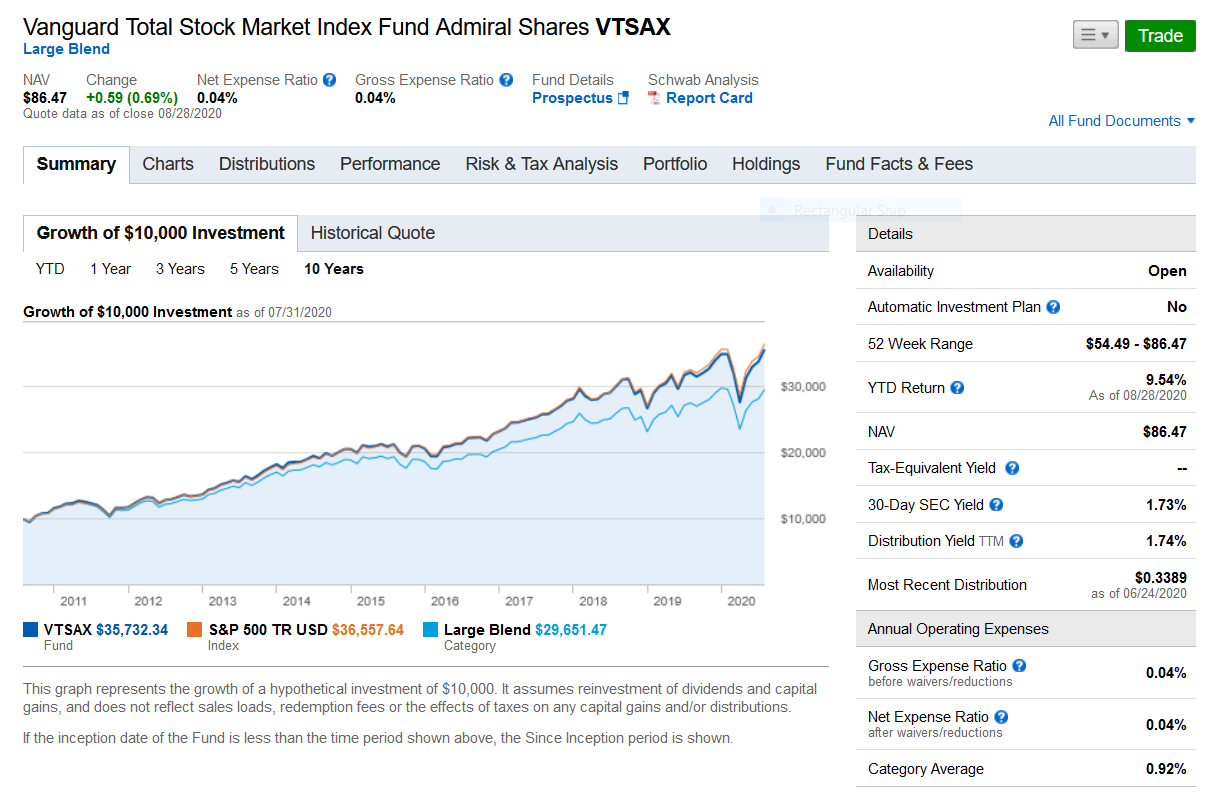Image resolution: width=1229 pixels, height=800 pixels.
Task: Click the $30,000 chart axis label
Action: point(803,387)
